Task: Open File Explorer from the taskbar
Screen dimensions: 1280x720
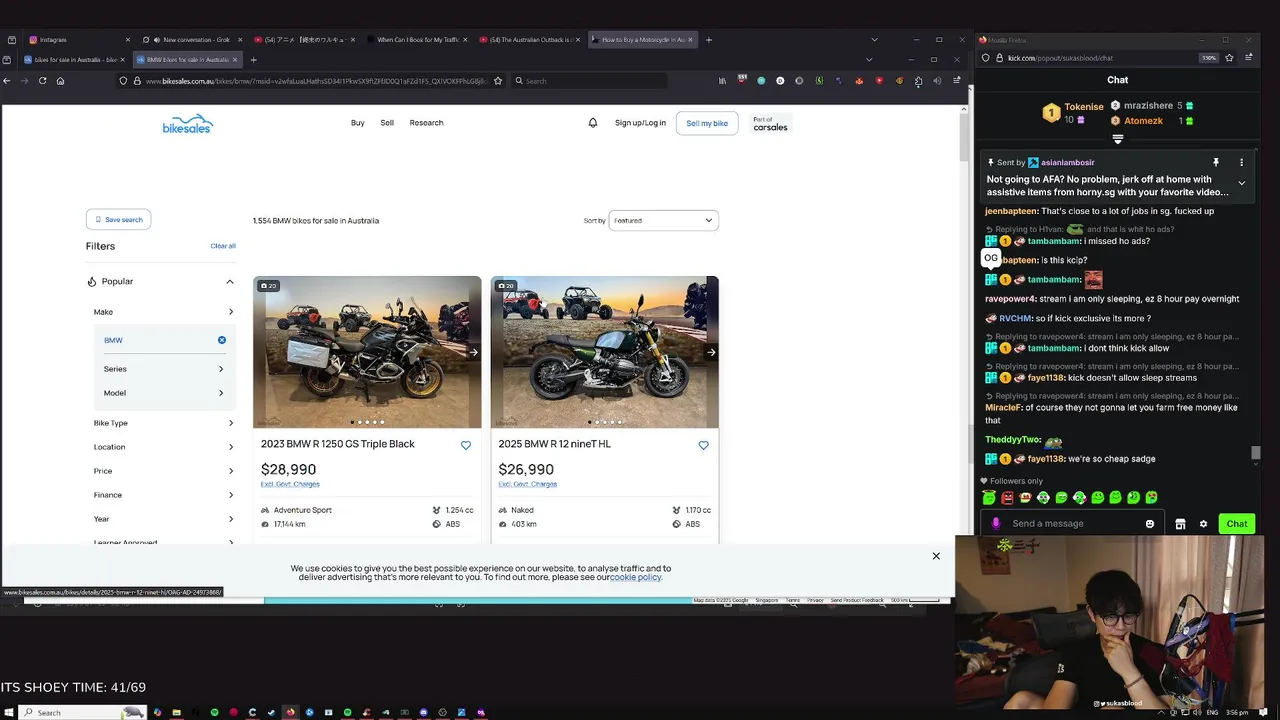Action: pos(176,712)
